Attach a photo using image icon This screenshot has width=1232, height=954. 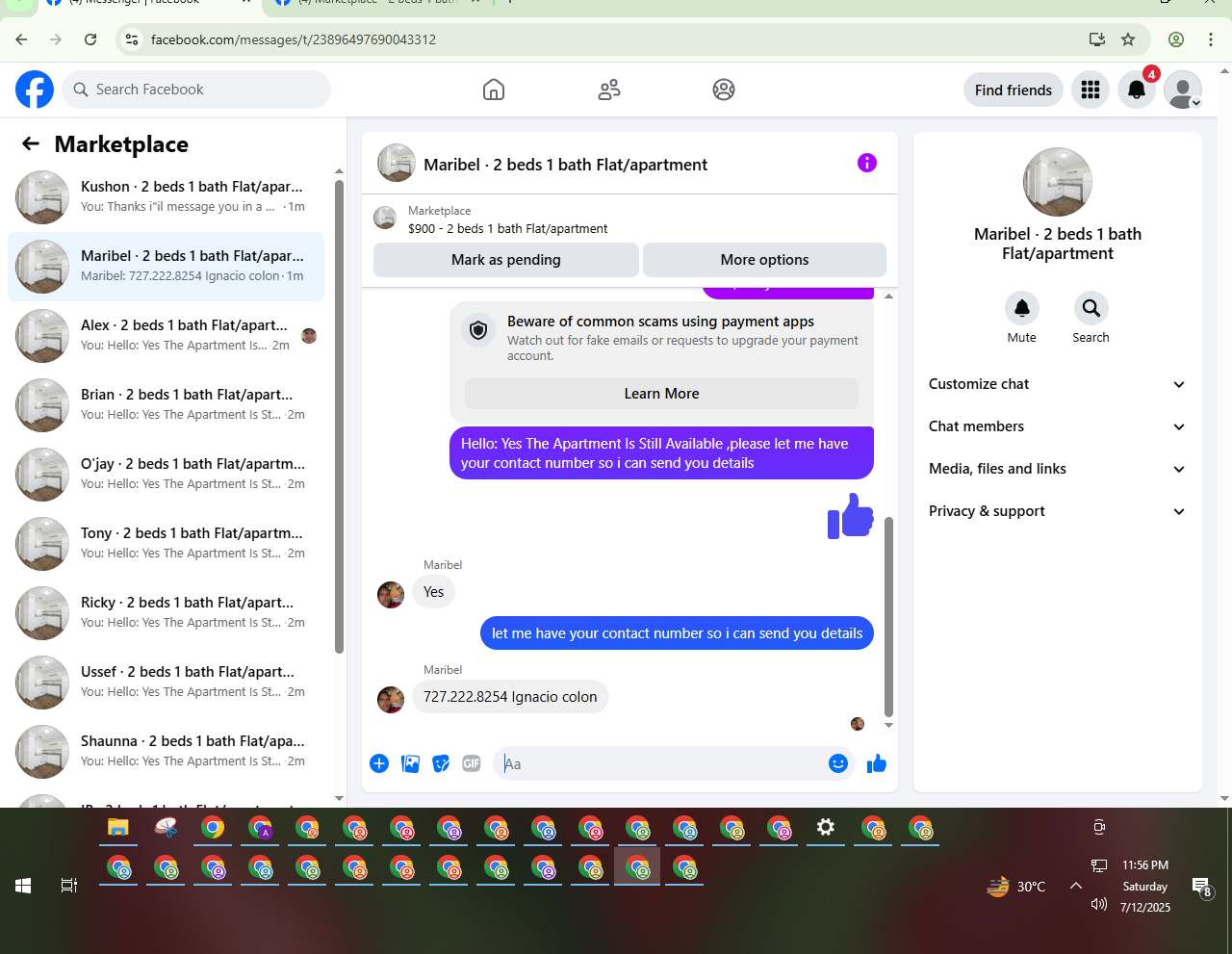411,763
